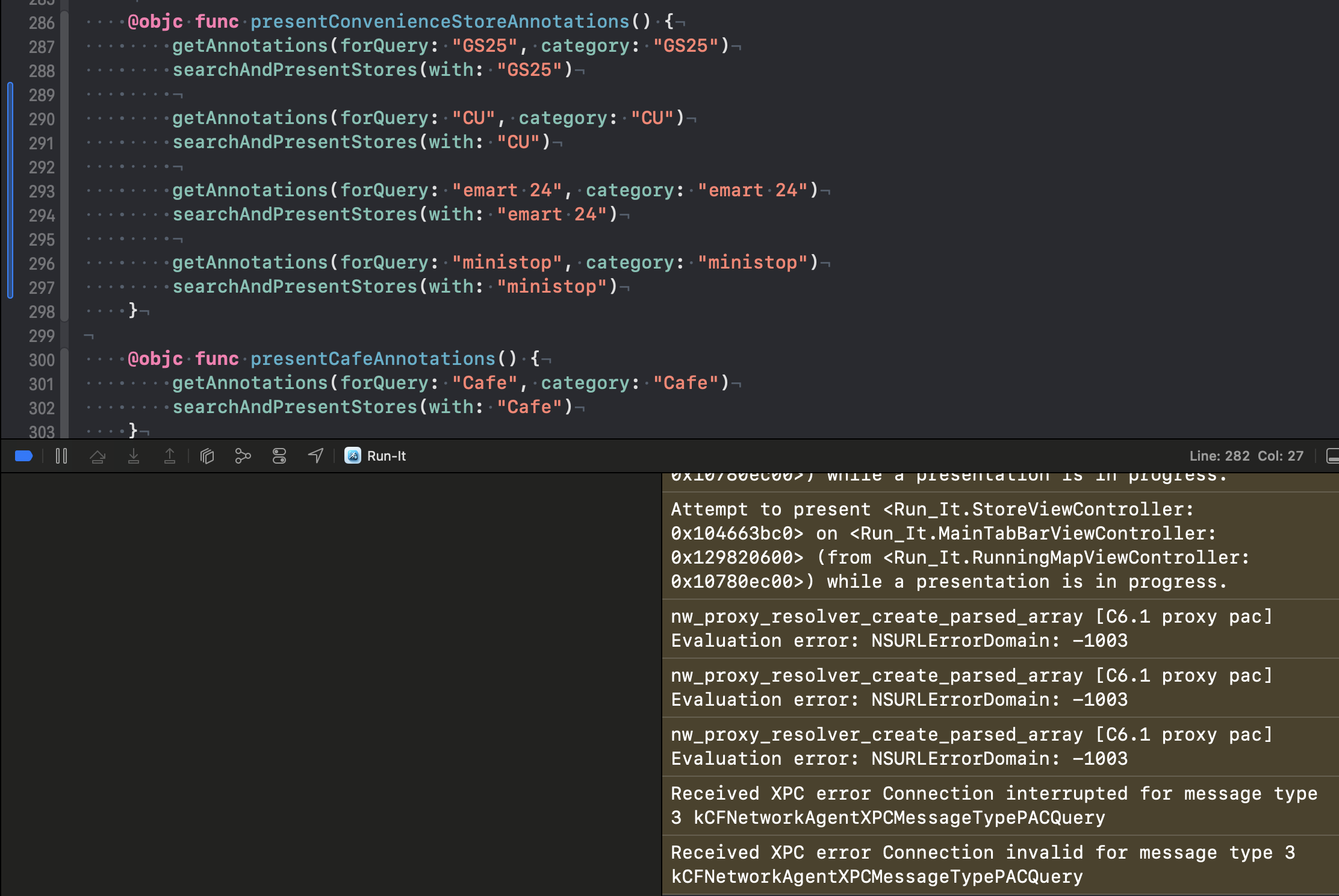1339x896 pixels.
Task: Click the blue change bar beside line 292
Action: 10,167
